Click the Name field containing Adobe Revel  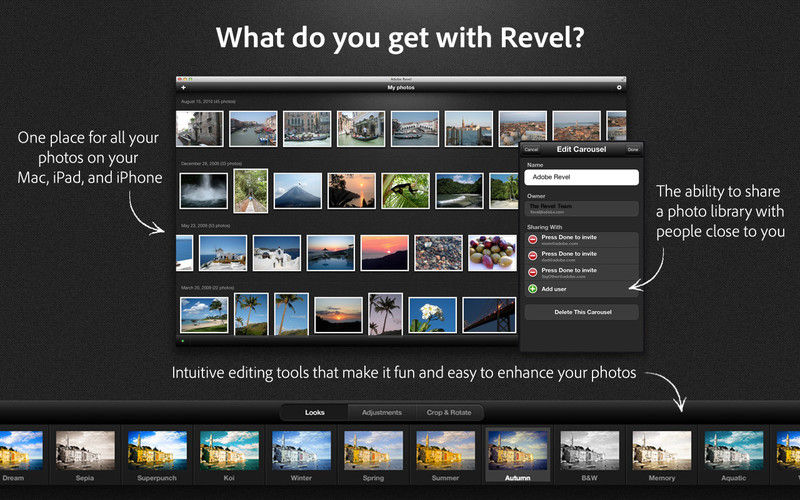[582, 177]
